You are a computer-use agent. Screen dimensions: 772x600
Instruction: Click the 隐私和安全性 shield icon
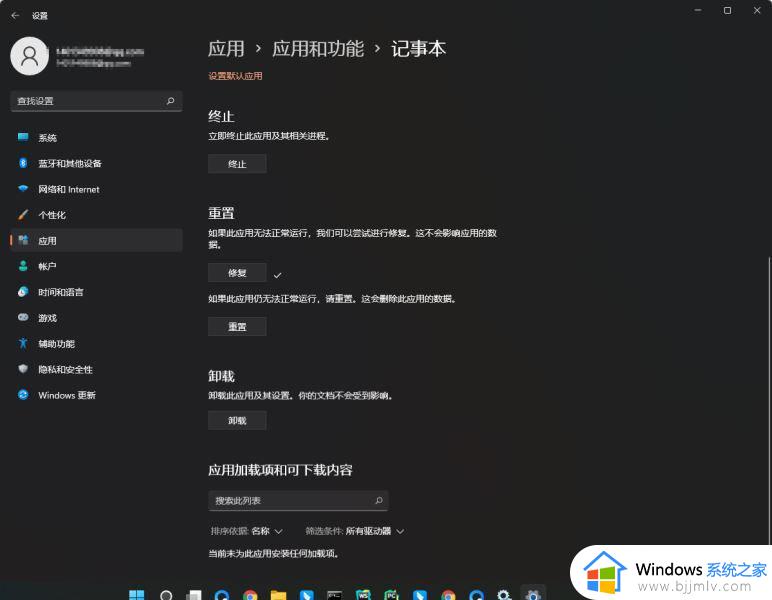pos(23,369)
